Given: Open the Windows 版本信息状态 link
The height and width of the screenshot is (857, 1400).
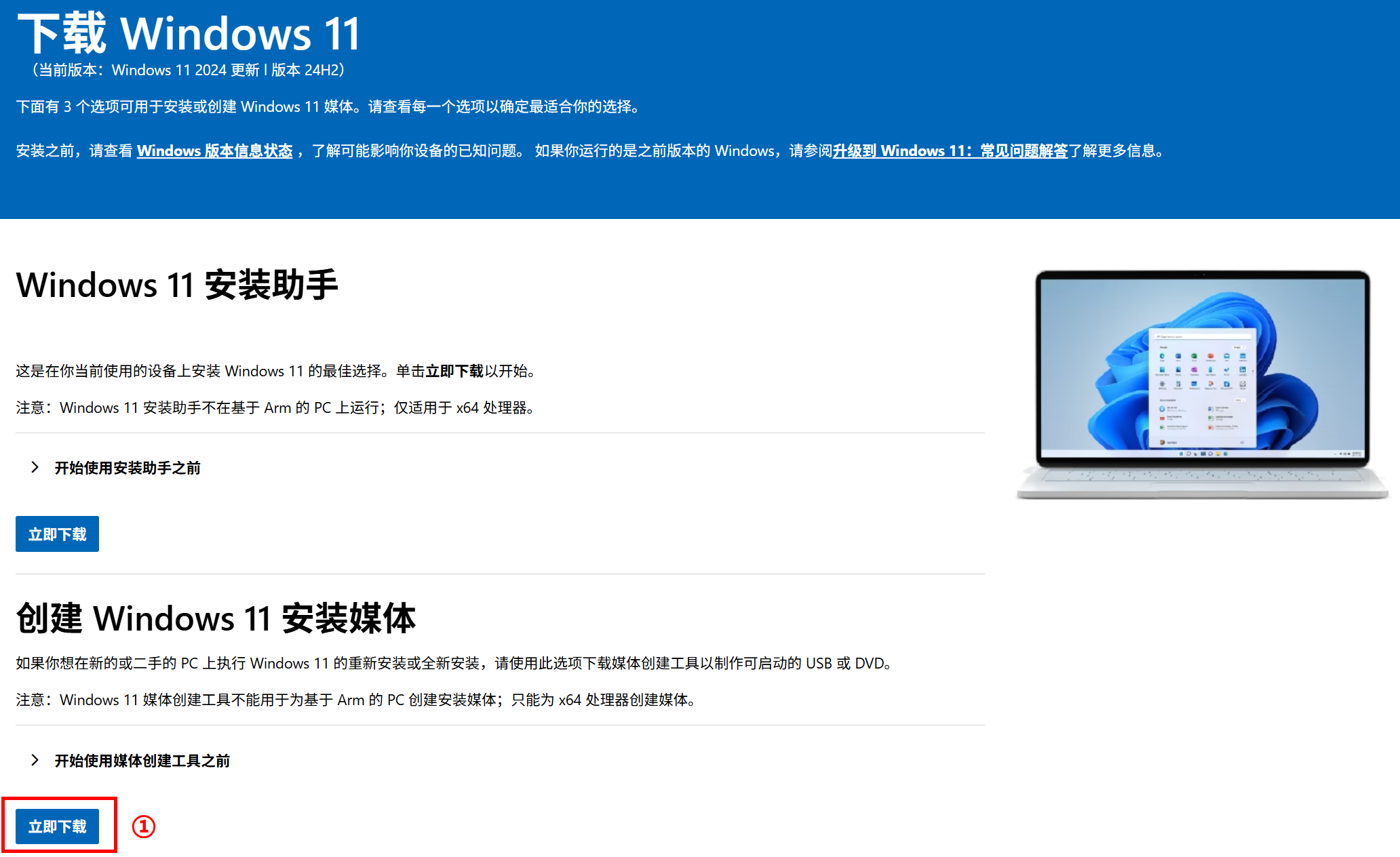Looking at the screenshot, I should [214, 151].
